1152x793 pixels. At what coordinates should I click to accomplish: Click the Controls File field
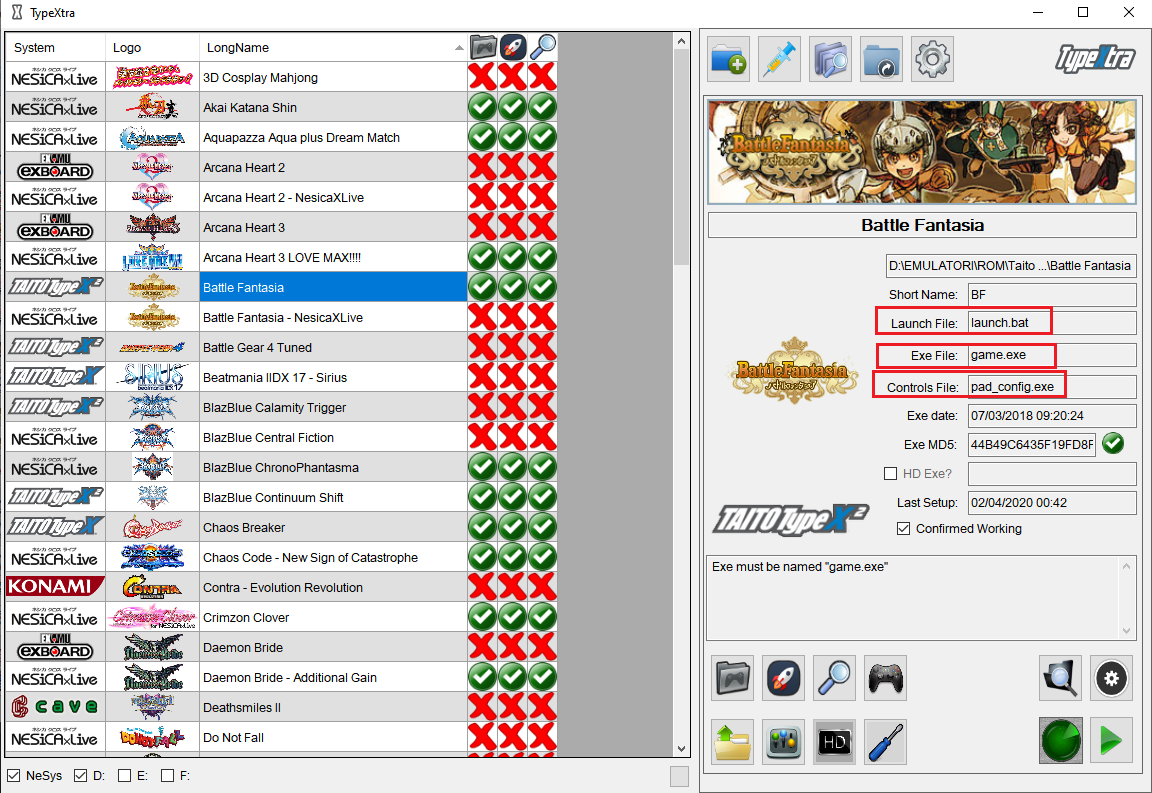(1051, 387)
